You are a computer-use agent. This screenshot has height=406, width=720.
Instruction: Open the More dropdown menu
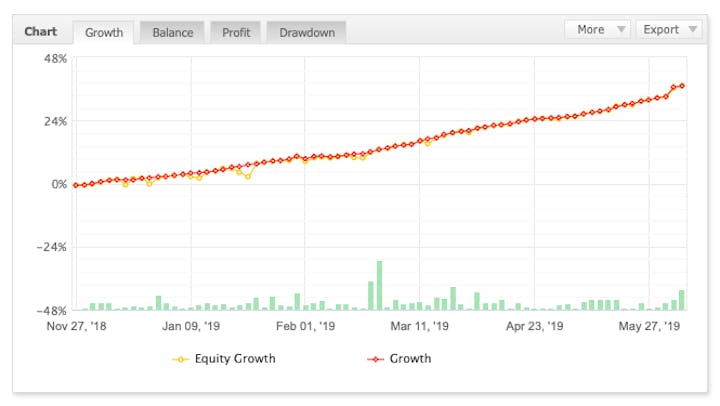[x=597, y=29]
